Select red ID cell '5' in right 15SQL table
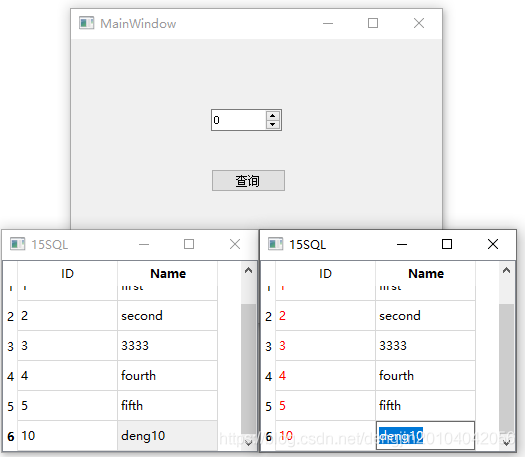 (x=325, y=405)
